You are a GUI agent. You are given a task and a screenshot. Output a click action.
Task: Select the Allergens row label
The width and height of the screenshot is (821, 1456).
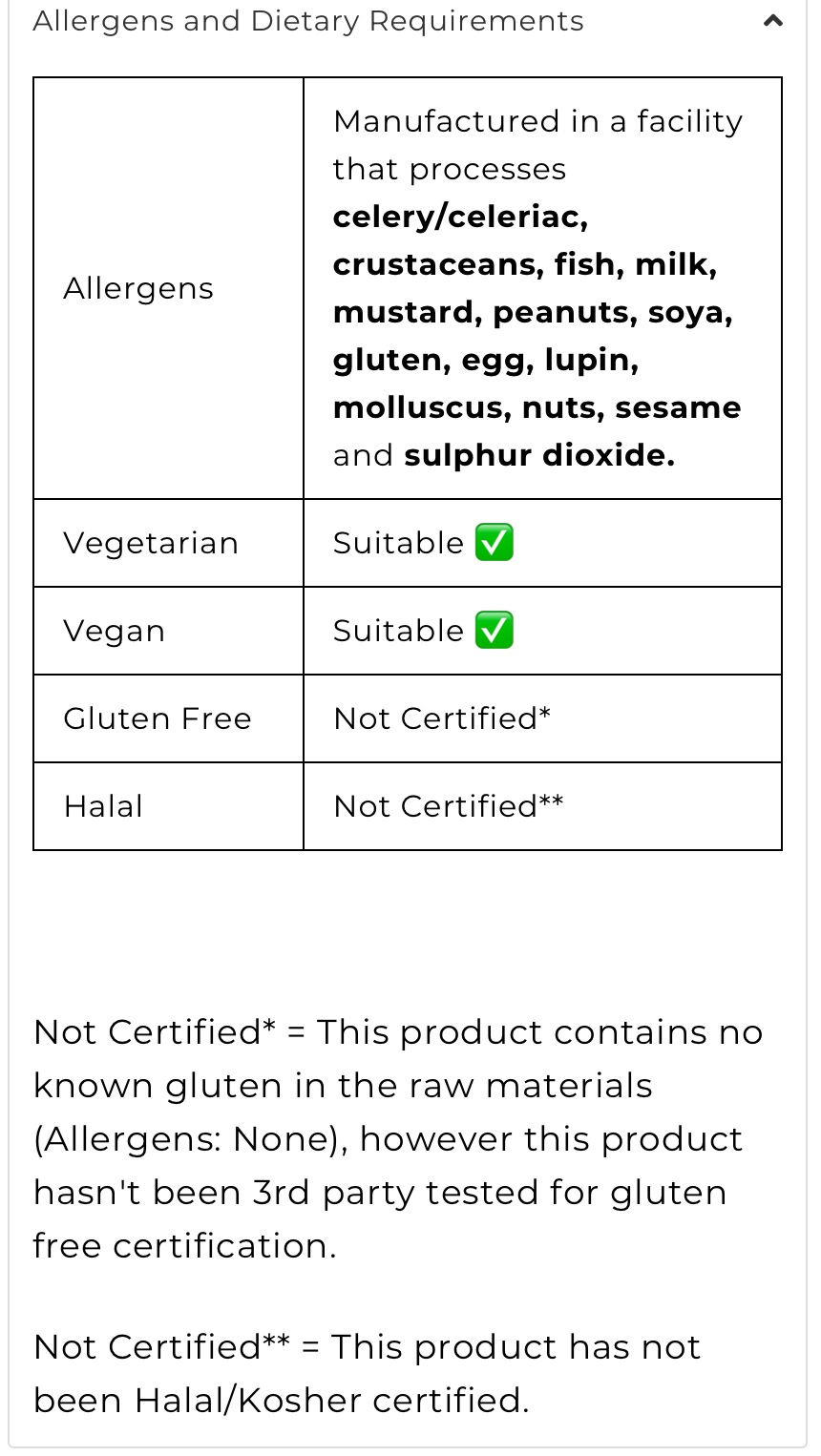coord(138,288)
